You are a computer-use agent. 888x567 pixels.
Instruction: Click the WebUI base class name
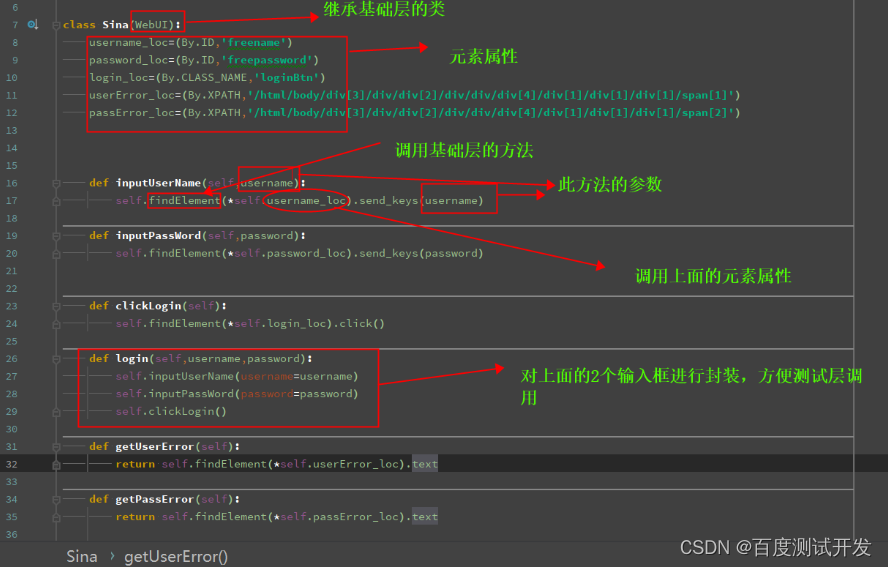pos(151,25)
